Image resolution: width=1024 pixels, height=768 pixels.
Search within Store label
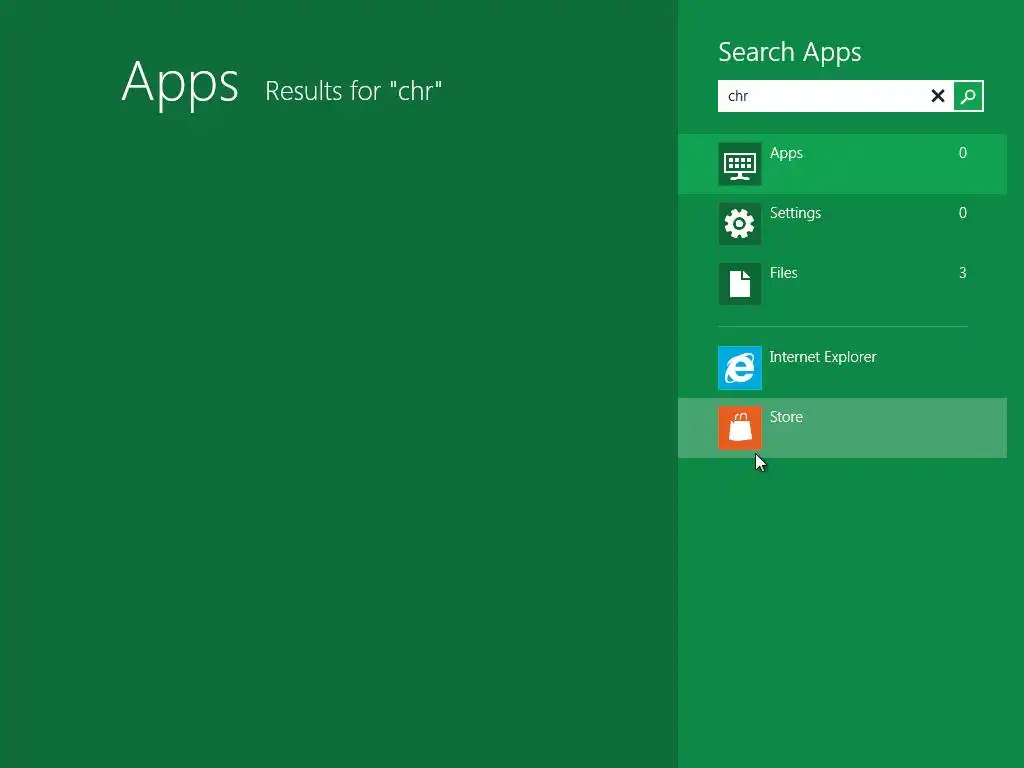[x=786, y=417]
